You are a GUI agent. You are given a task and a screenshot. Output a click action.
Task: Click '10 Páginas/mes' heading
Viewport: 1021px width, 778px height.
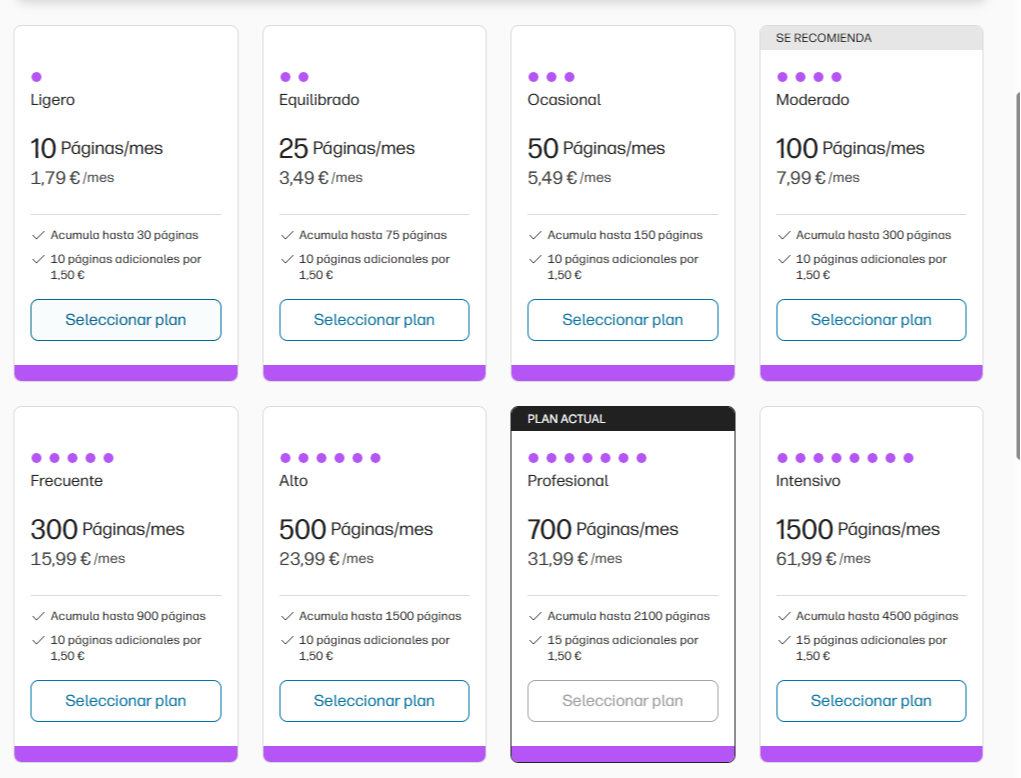pos(96,148)
